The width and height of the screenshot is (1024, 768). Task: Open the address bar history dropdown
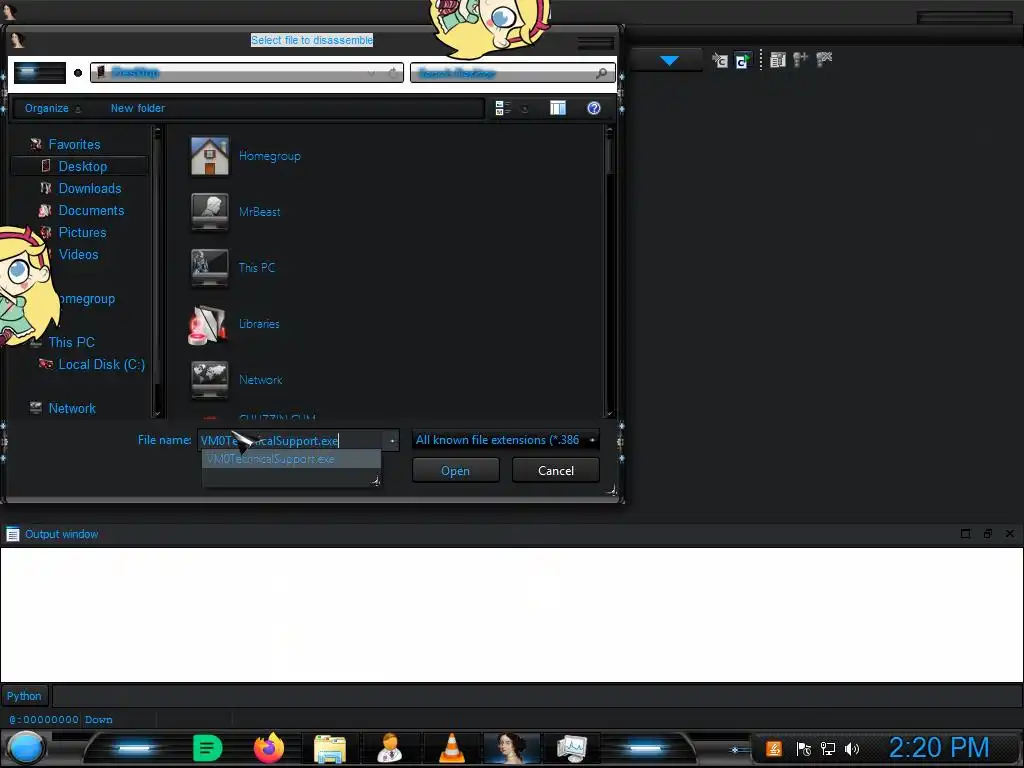tap(372, 73)
